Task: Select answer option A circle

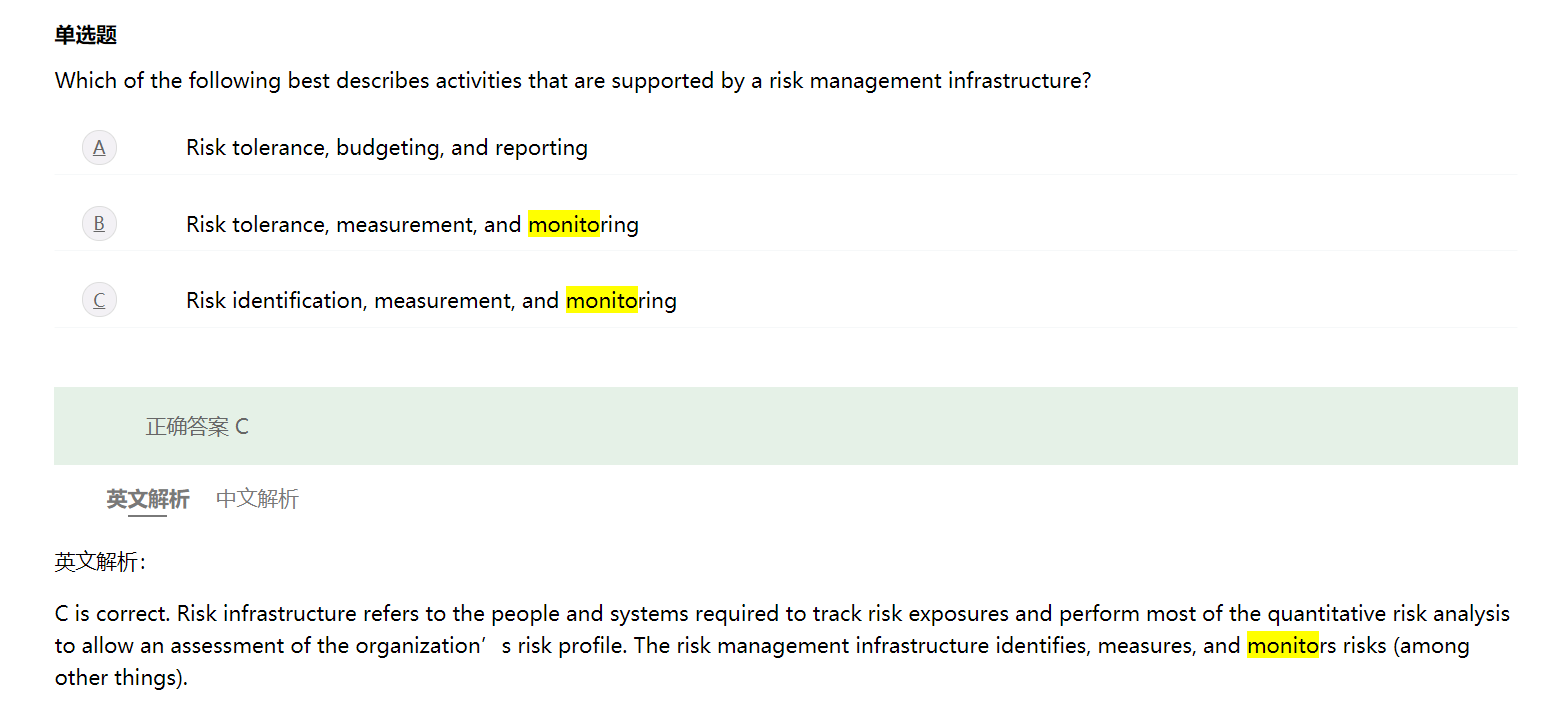Action: click(99, 148)
